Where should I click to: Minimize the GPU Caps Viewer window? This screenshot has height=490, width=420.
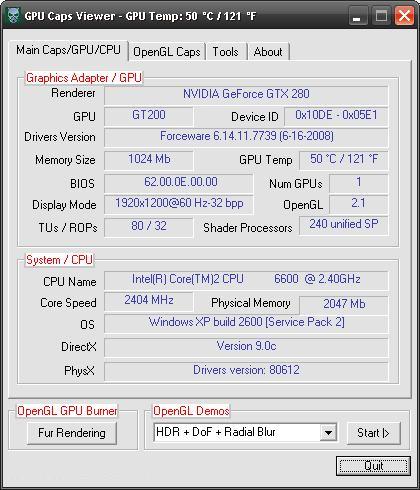pyautogui.click(x=357, y=16)
